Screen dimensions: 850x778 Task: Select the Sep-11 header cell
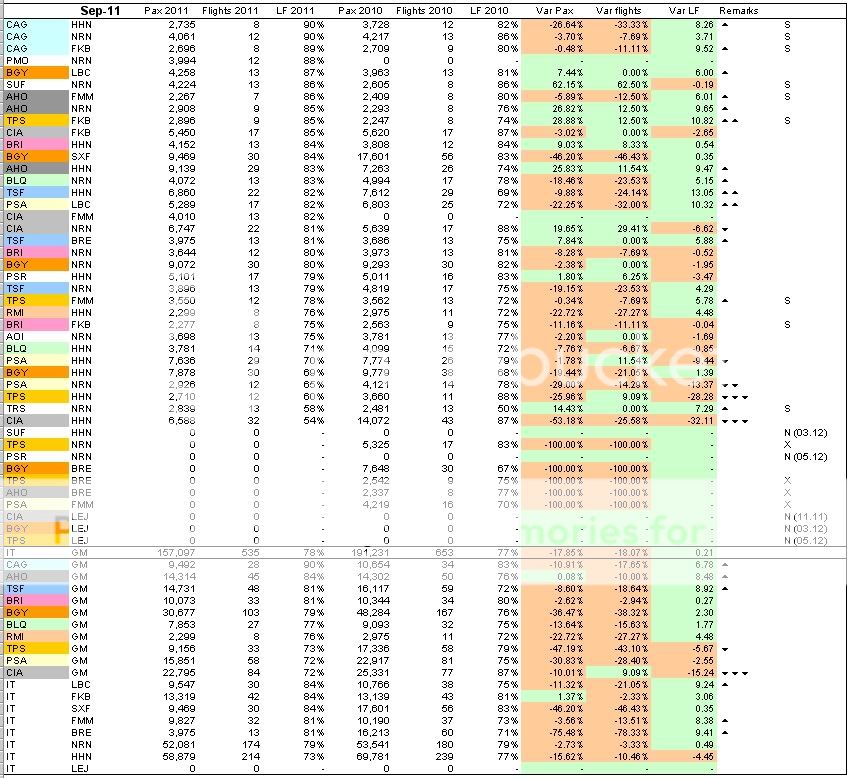click(x=99, y=10)
